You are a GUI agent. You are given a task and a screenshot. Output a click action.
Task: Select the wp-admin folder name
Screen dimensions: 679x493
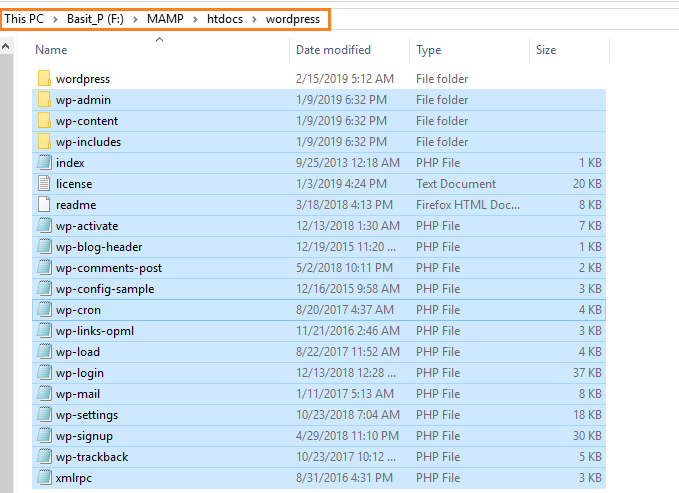point(83,100)
